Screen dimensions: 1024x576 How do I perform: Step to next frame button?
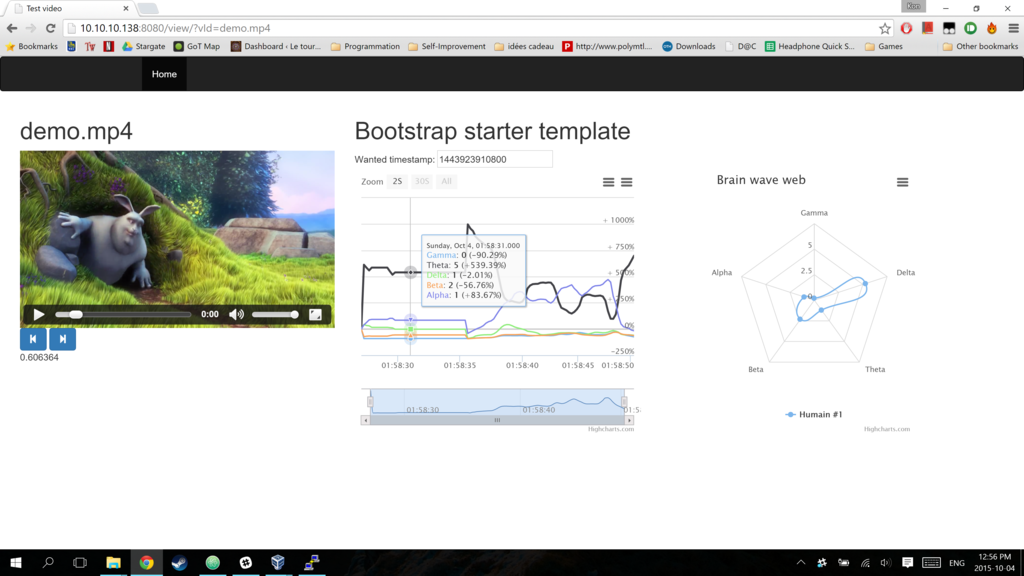pos(63,339)
